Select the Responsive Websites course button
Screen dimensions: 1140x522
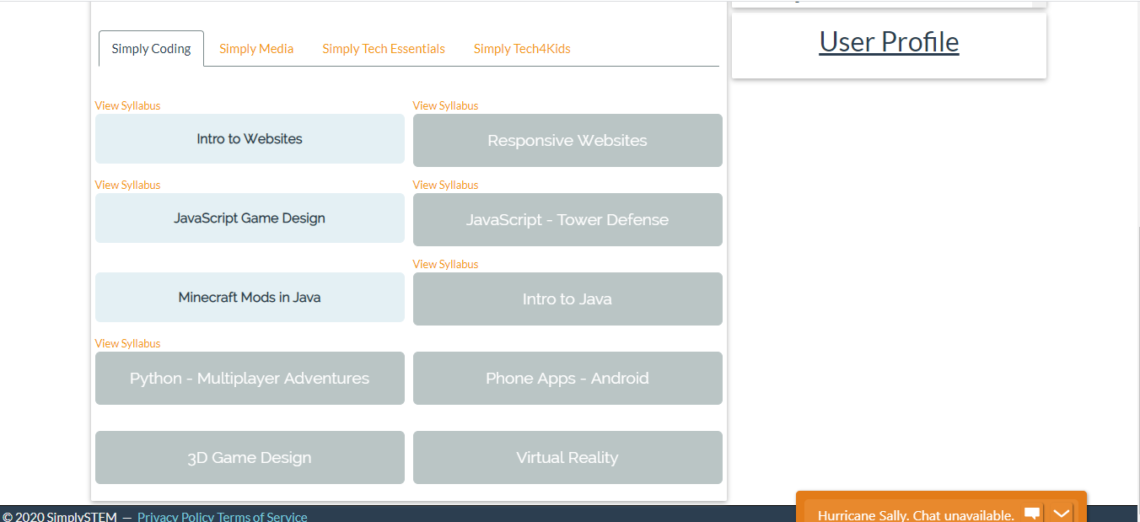[x=568, y=140]
